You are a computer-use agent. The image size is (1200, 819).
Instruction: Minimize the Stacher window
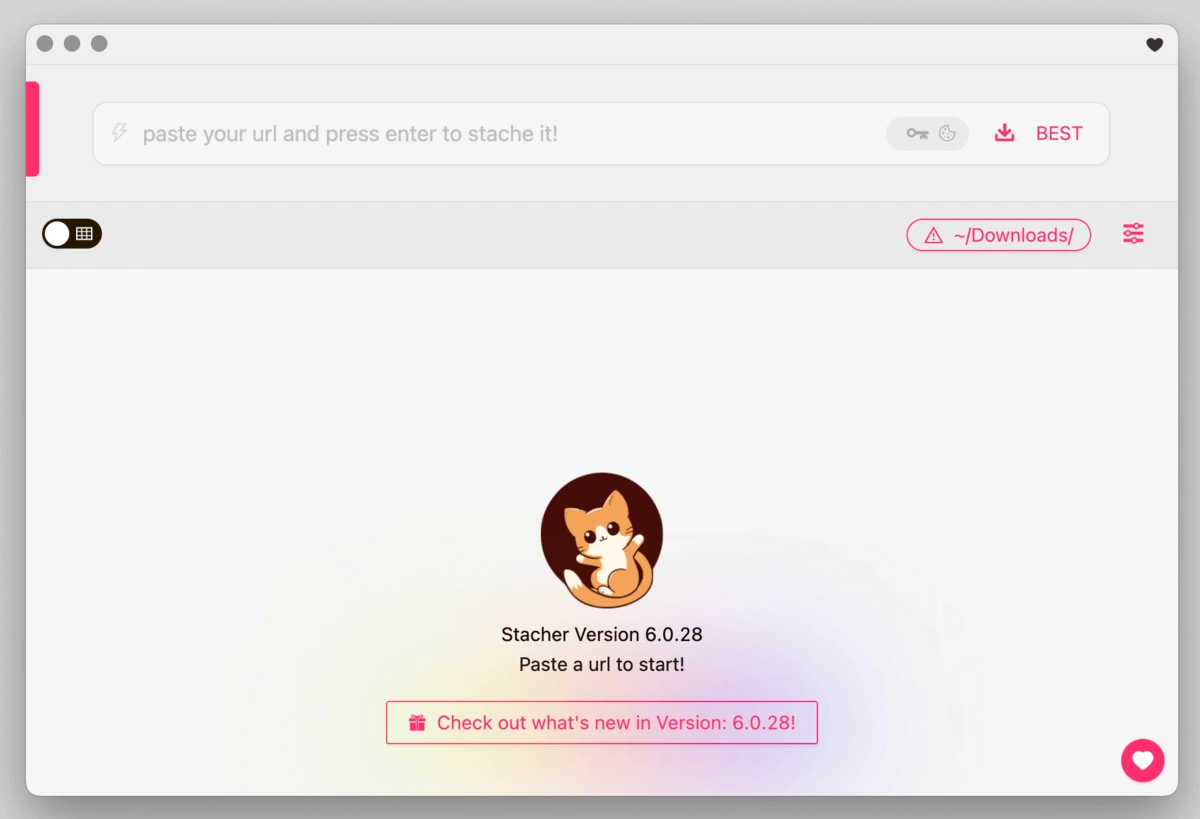tap(72, 44)
